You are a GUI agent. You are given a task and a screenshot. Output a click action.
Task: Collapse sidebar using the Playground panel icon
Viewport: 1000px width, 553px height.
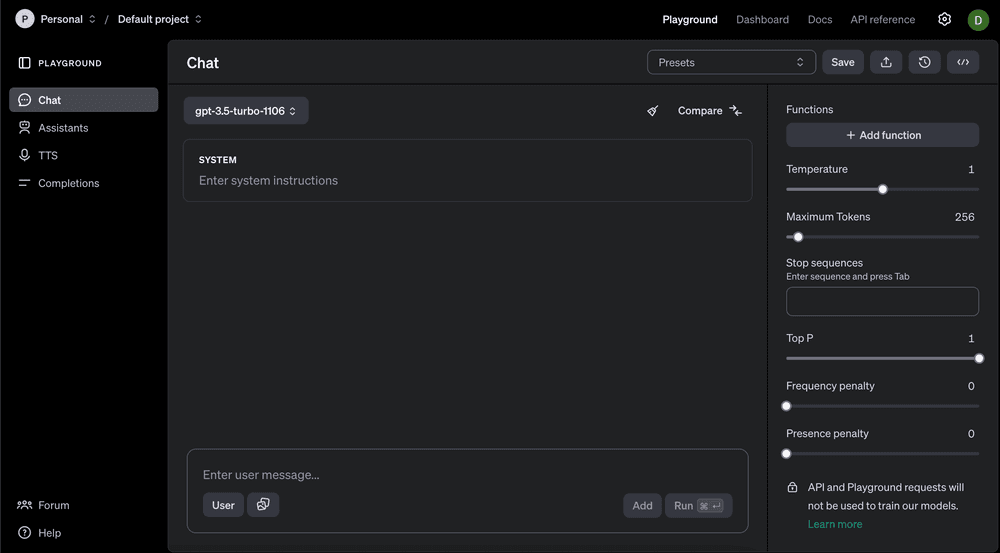coord(25,63)
